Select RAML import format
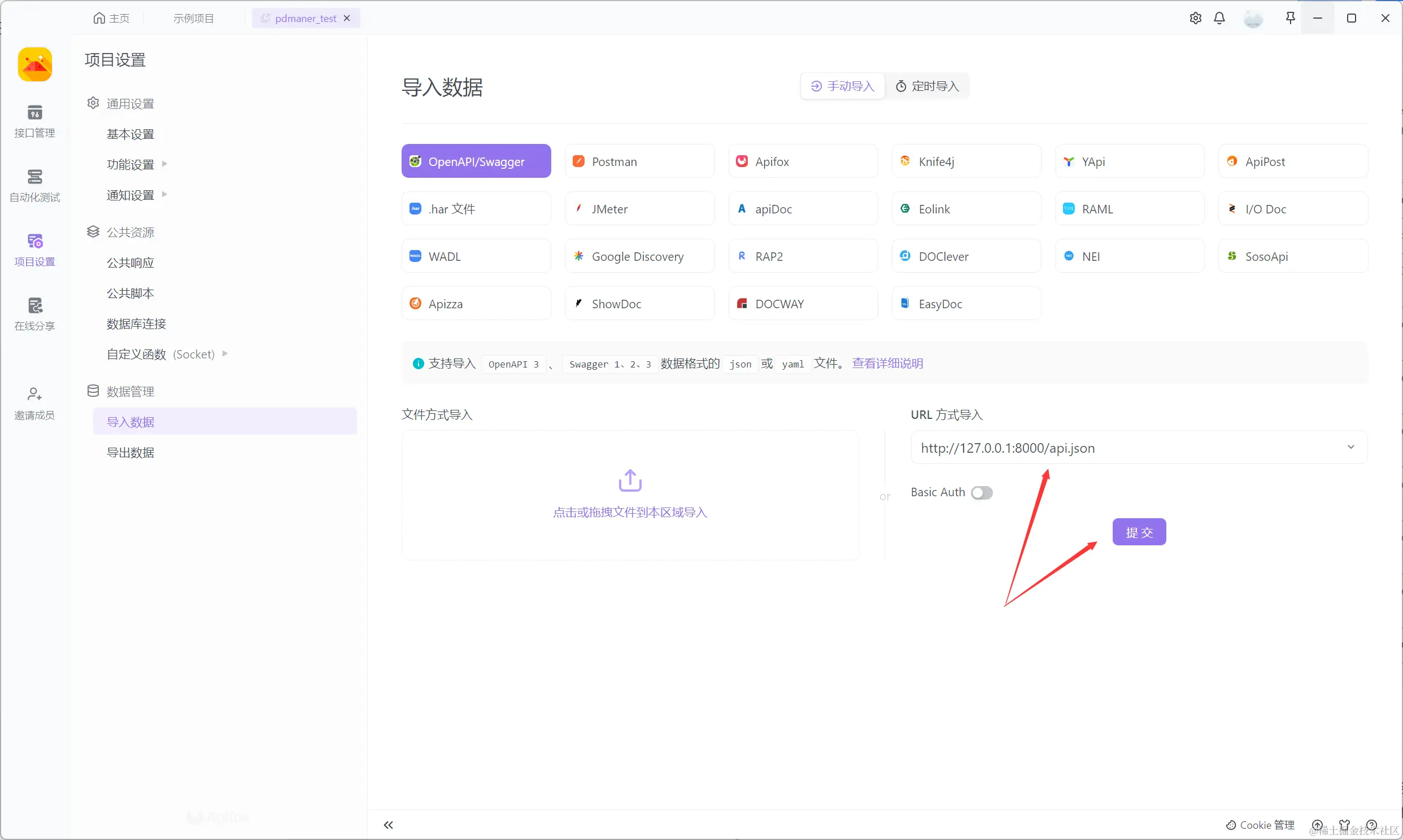The width and height of the screenshot is (1403, 840). tap(1130, 209)
